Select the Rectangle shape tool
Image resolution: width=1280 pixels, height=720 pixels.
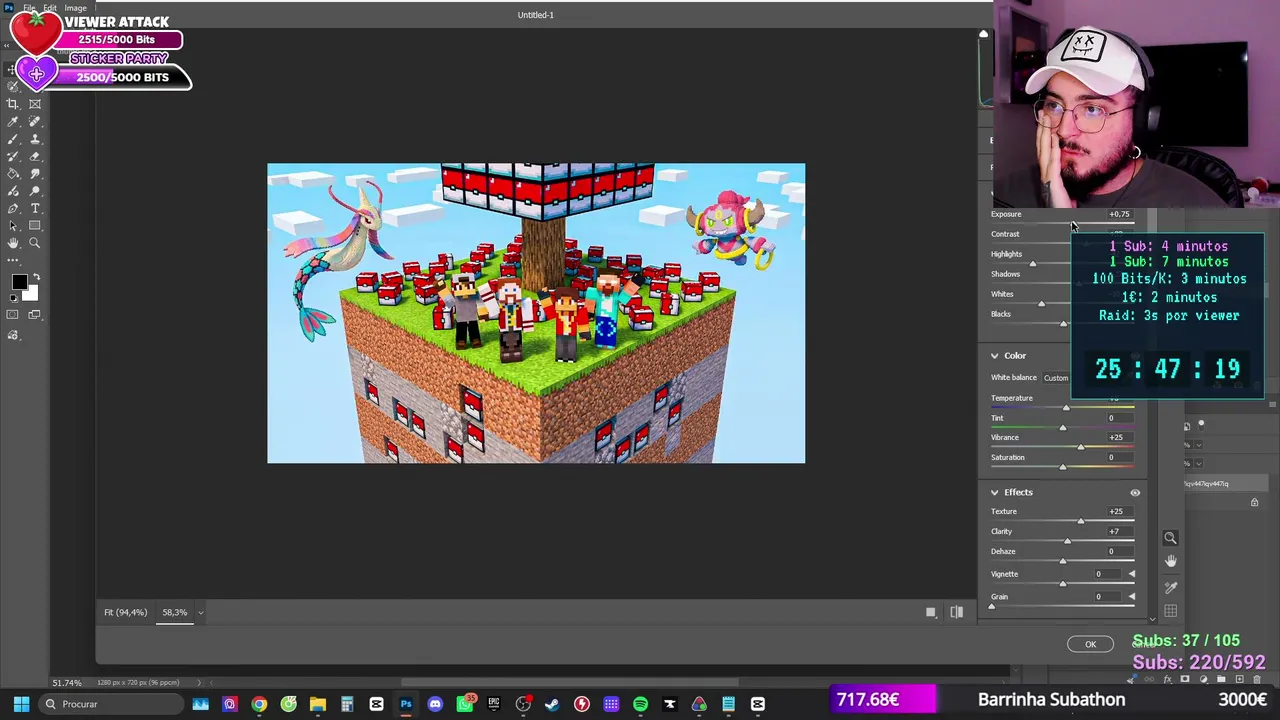pyautogui.click(x=35, y=226)
